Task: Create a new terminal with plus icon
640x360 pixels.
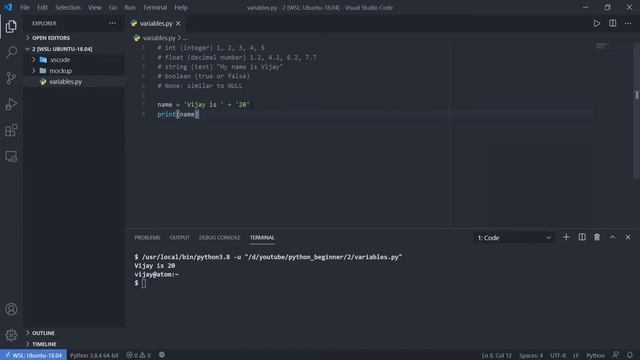Action: point(566,237)
